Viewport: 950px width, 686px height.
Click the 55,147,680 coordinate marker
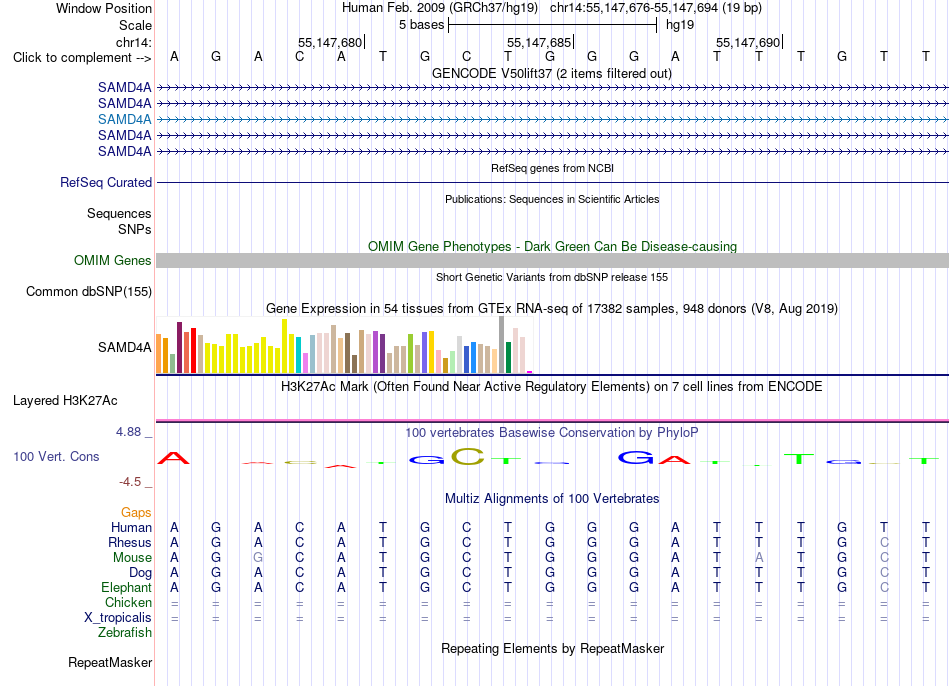(331, 42)
